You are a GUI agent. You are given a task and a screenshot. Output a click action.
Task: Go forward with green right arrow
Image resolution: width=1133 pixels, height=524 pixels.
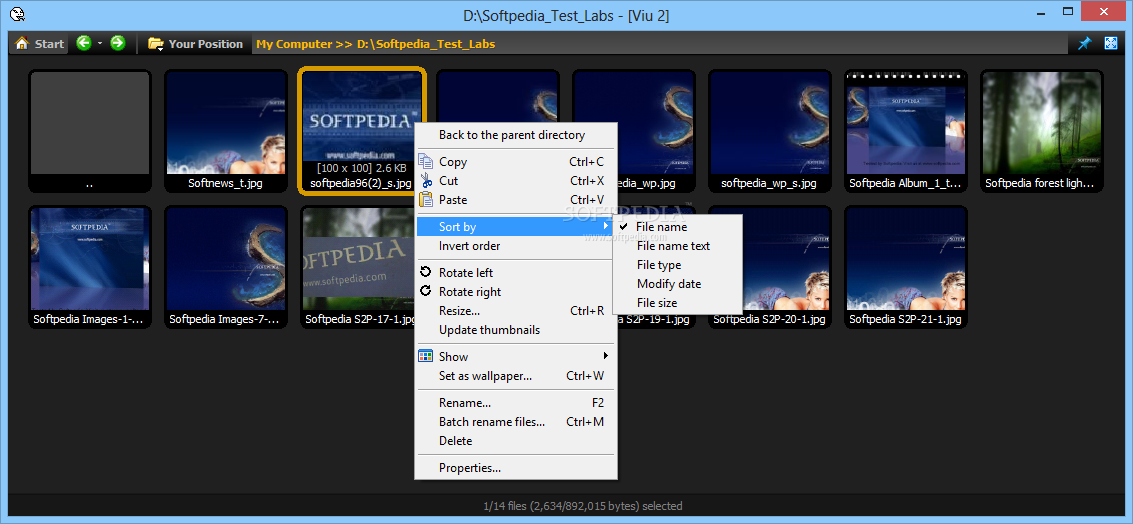pyautogui.click(x=118, y=43)
